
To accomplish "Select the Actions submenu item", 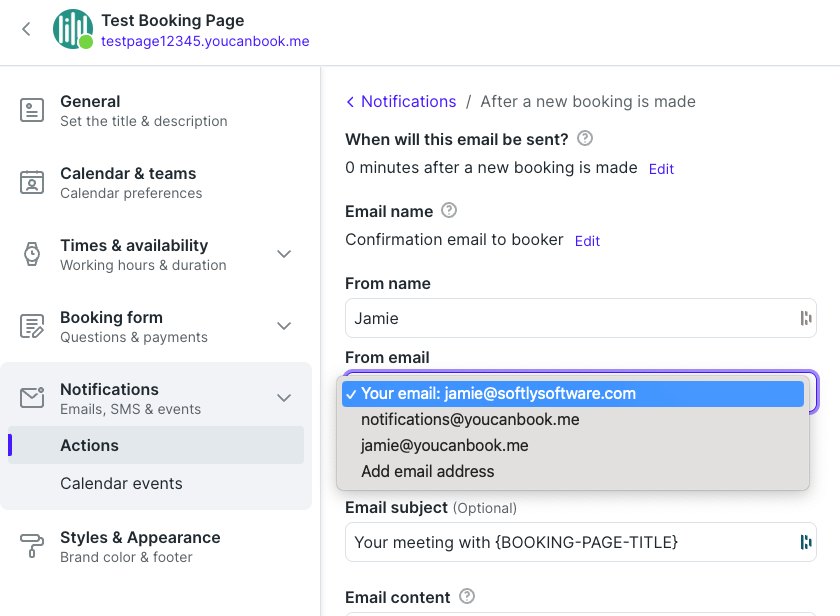I will (156, 445).
